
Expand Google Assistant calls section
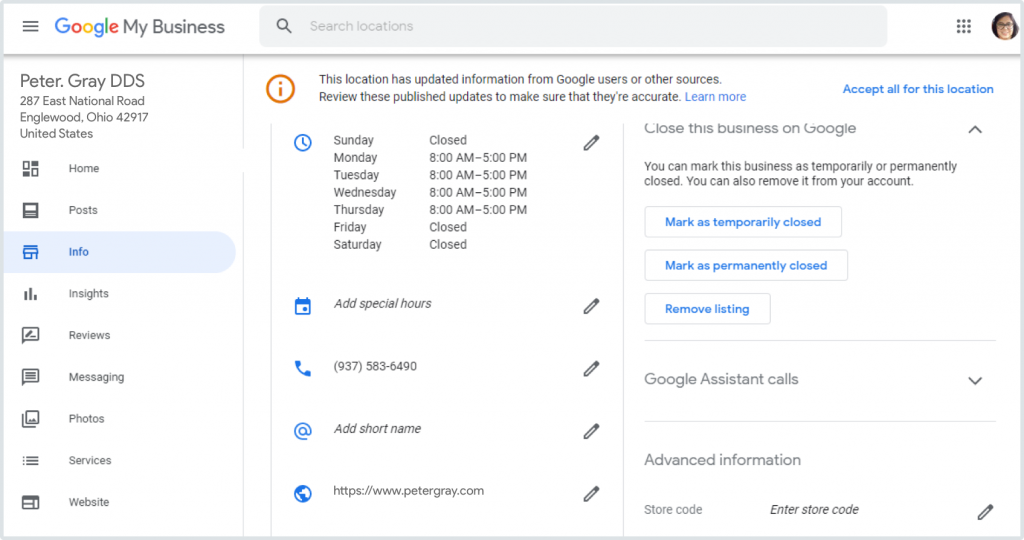pos(974,381)
